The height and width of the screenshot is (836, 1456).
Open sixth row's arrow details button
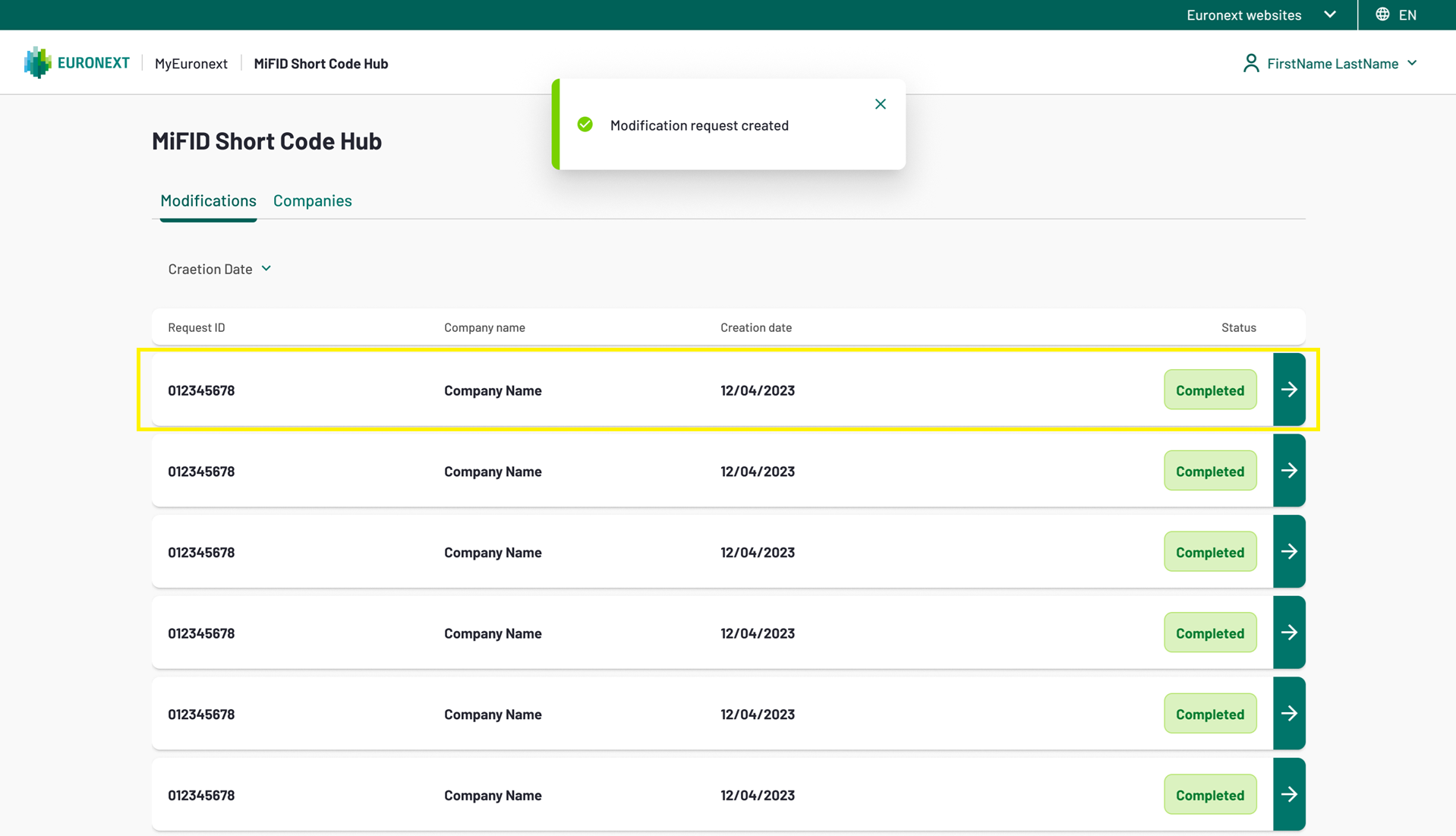(x=1288, y=794)
